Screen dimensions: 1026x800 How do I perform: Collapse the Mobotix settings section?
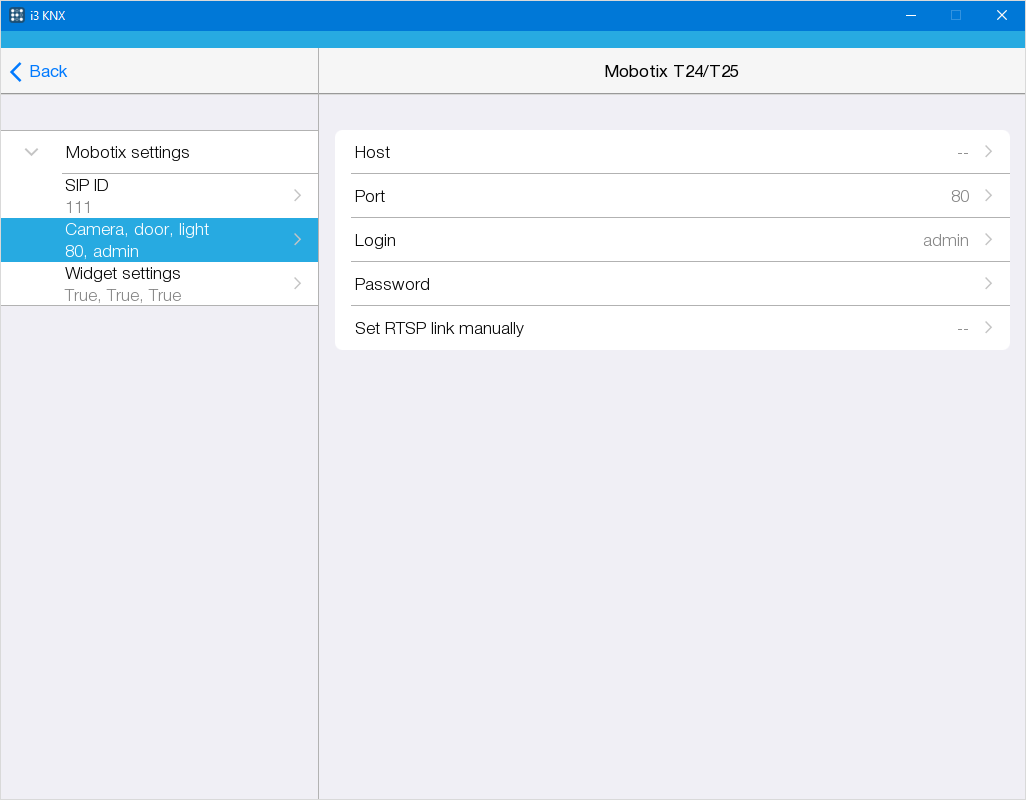tap(32, 152)
